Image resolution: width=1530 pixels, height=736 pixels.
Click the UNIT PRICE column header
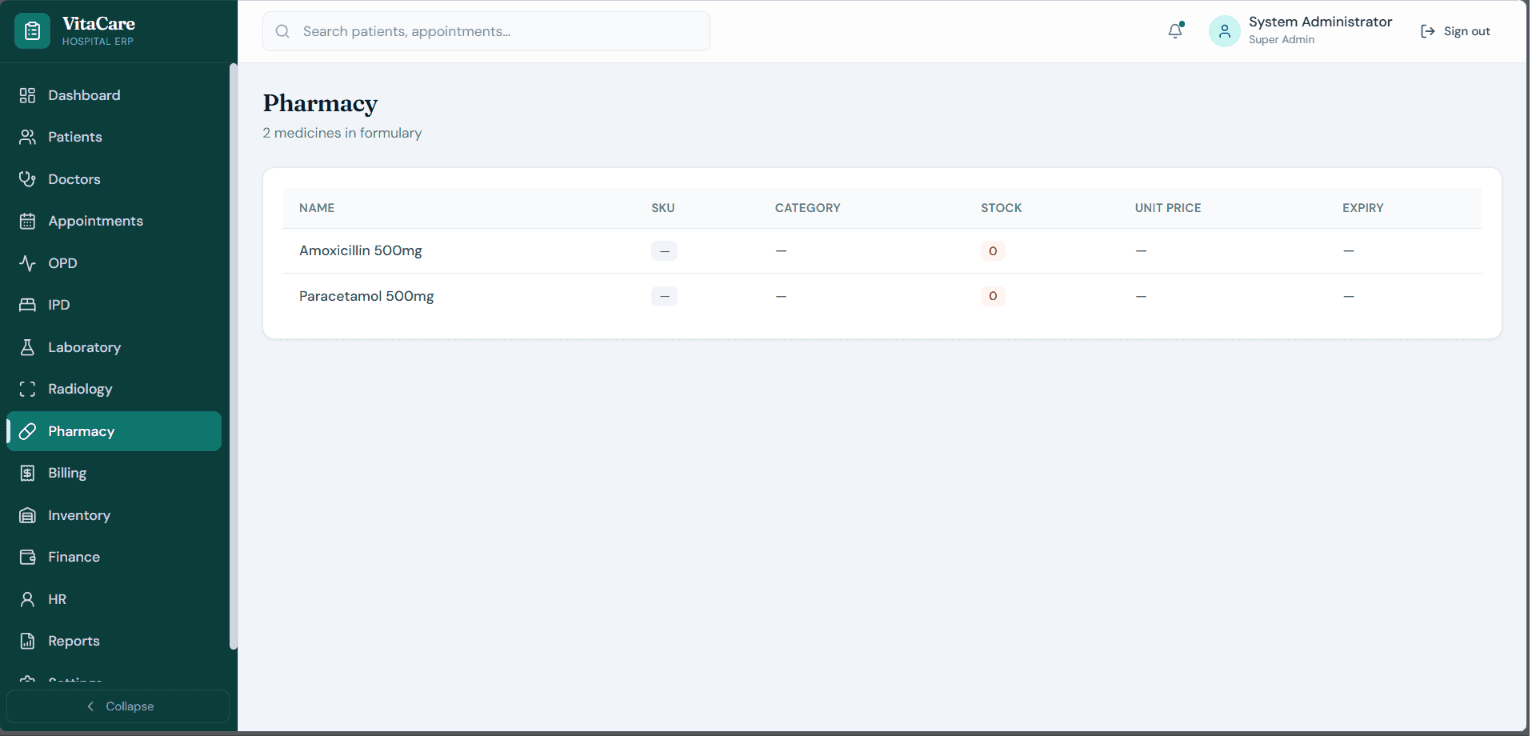(1168, 208)
